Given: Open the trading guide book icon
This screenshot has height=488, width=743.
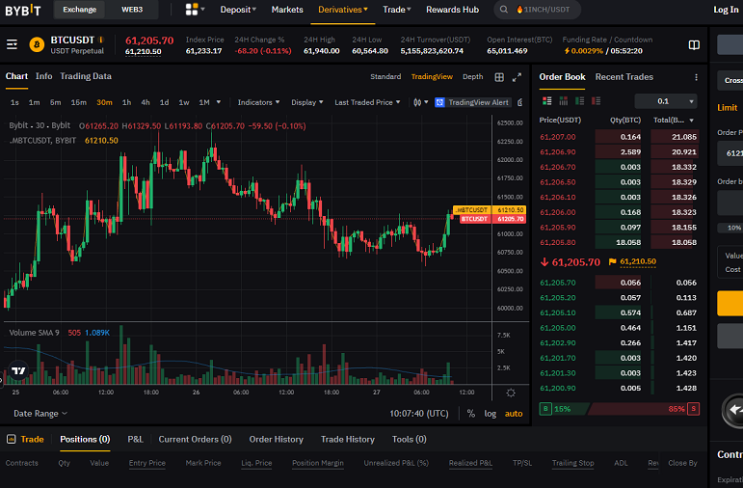Looking at the screenshot, I should coord(694,45).
